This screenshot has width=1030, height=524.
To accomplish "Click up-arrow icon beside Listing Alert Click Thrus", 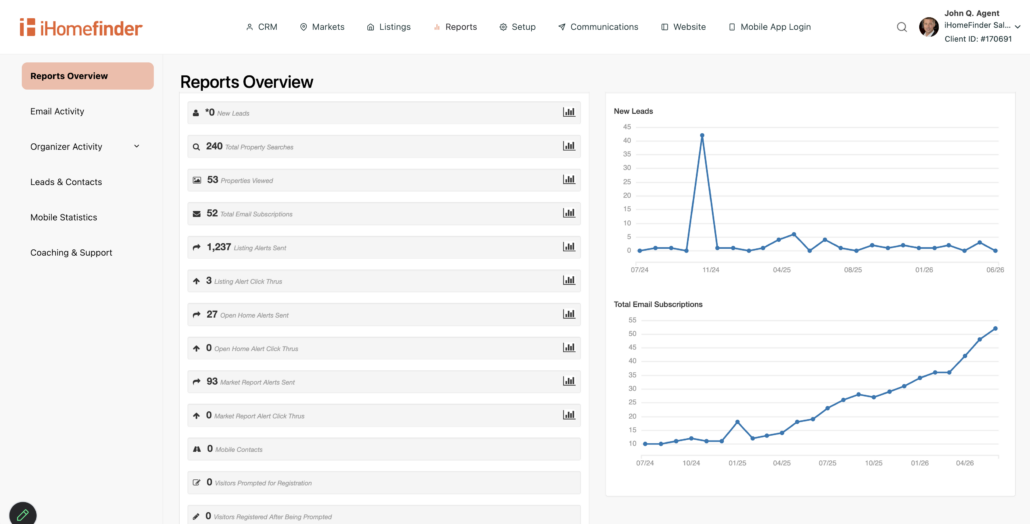I will tap(196, 281).
